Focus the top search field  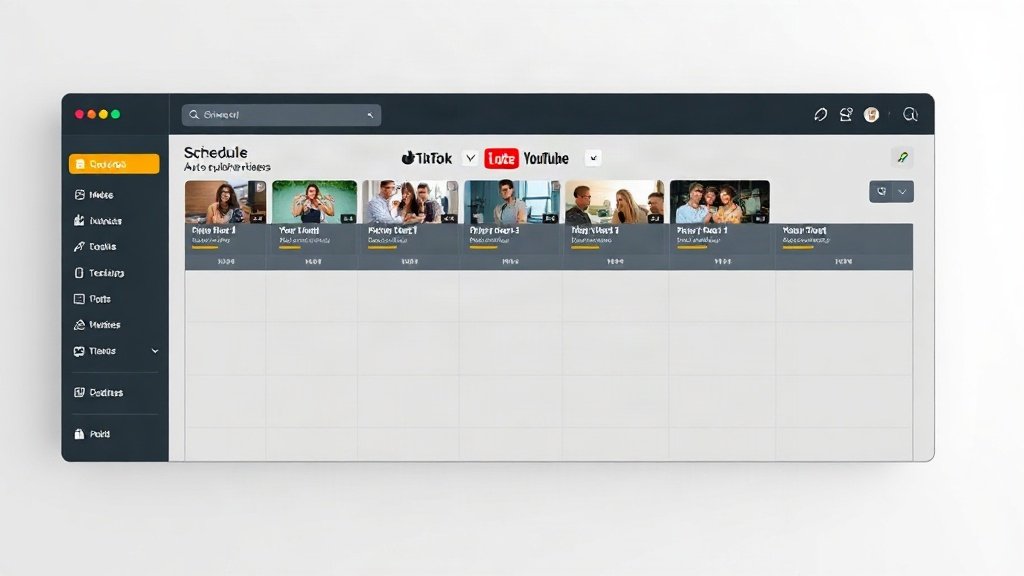tap(281, 114)
